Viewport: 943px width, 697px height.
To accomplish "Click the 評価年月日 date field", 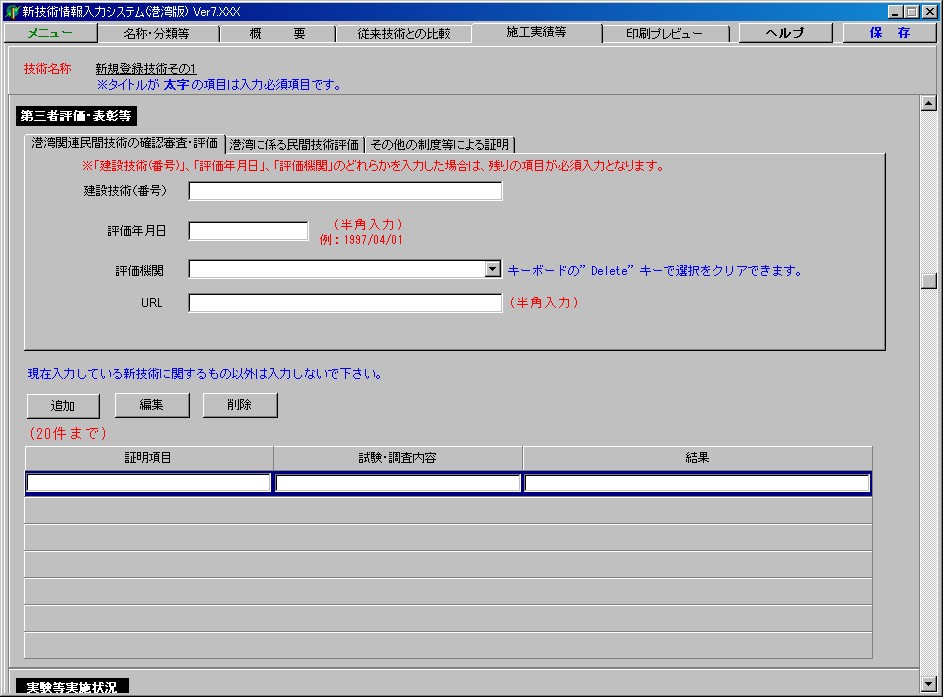I will pyautogui.click(x=248, y=231).
